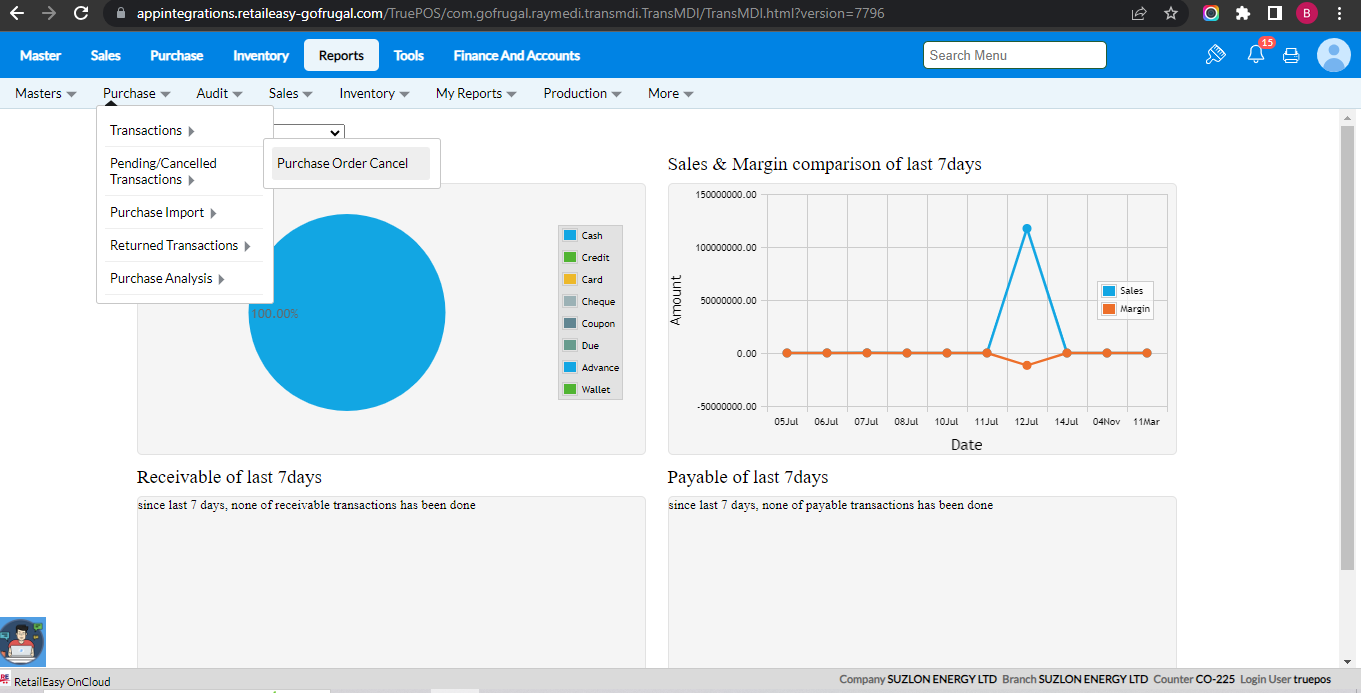Viewport: 1361px width, 693px height.
Task: Click the Search Menu input field
Action: click(x=1014, y=56)
